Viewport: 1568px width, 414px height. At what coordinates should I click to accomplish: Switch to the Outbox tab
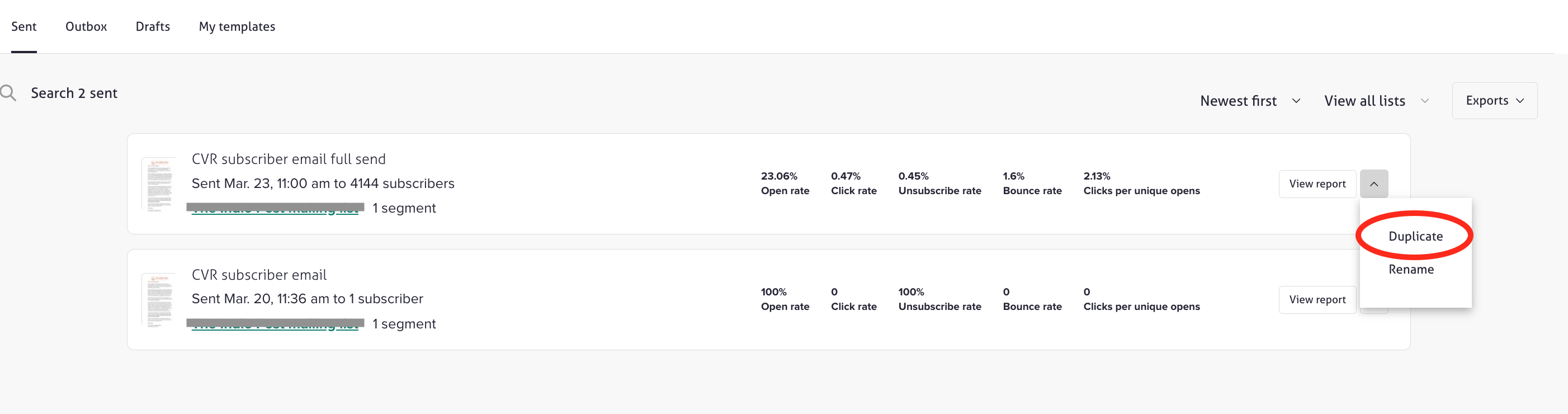86,27
